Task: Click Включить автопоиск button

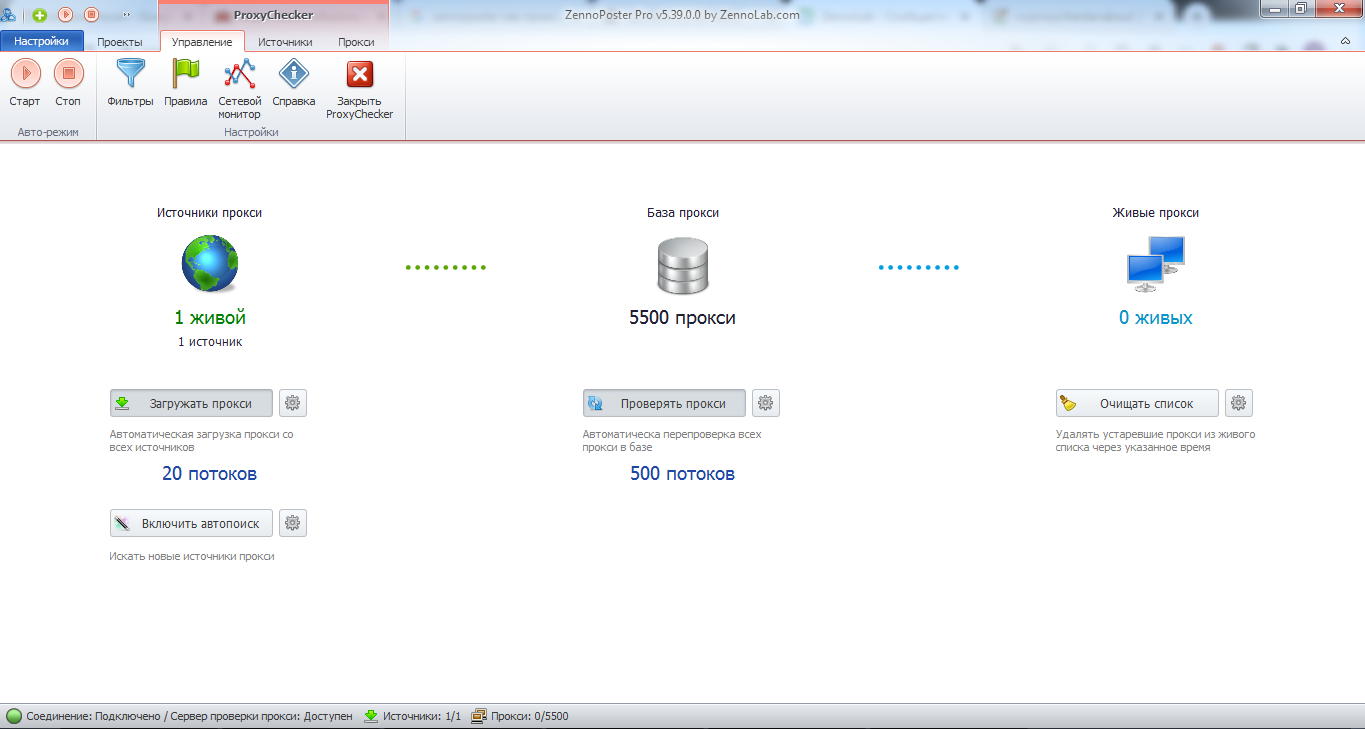Action: point(191,523)
